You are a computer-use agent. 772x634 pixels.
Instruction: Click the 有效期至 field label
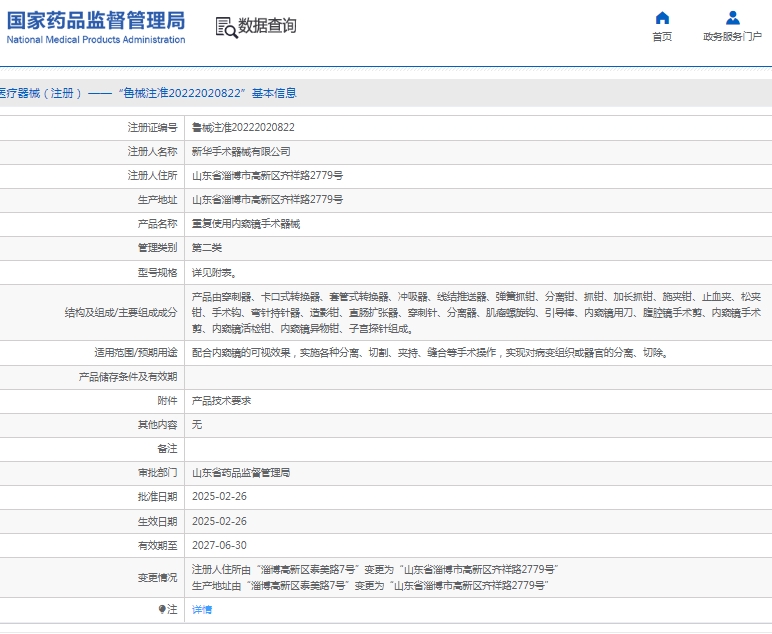coord(158,545)
